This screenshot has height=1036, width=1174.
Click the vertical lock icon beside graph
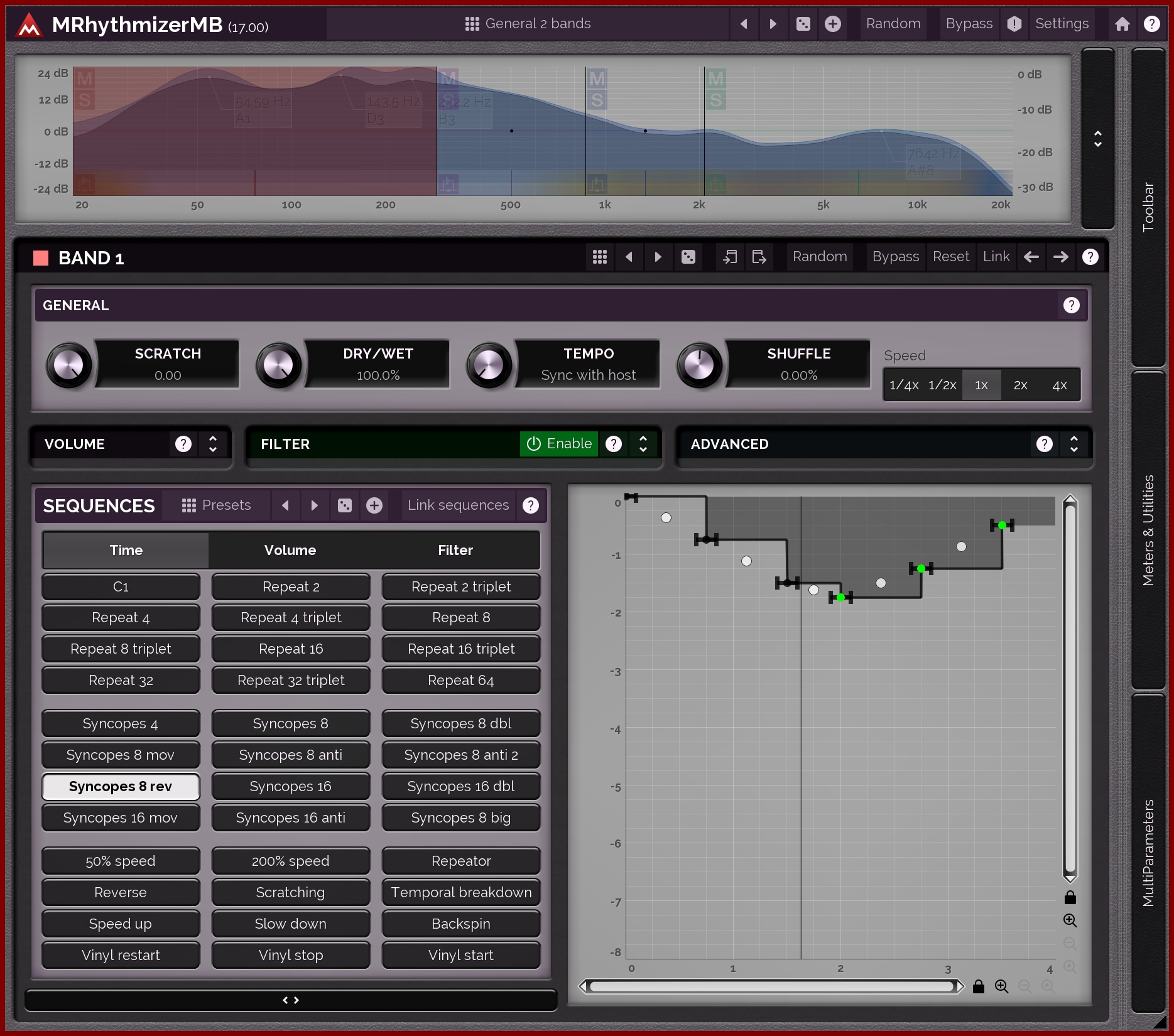(1070, 898)
